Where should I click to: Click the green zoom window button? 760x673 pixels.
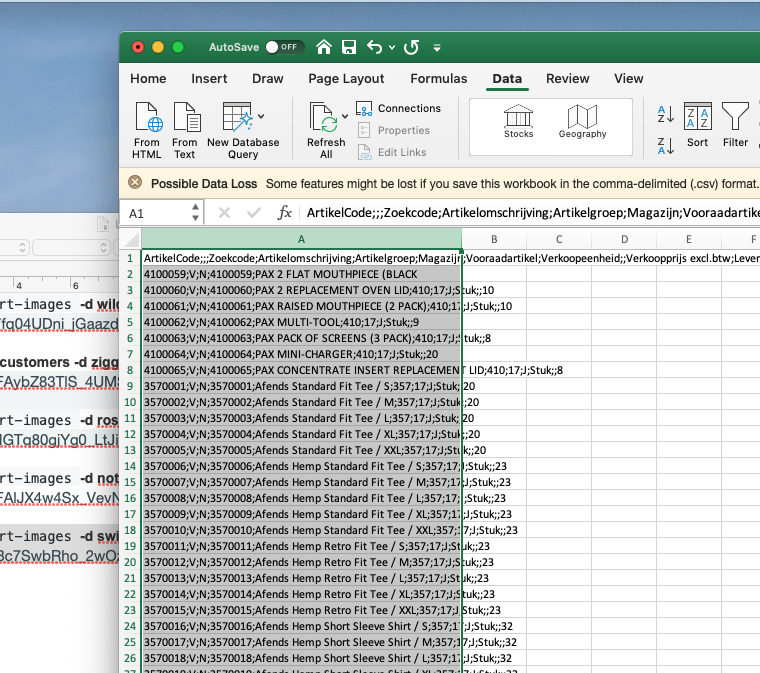pos(178,47)
